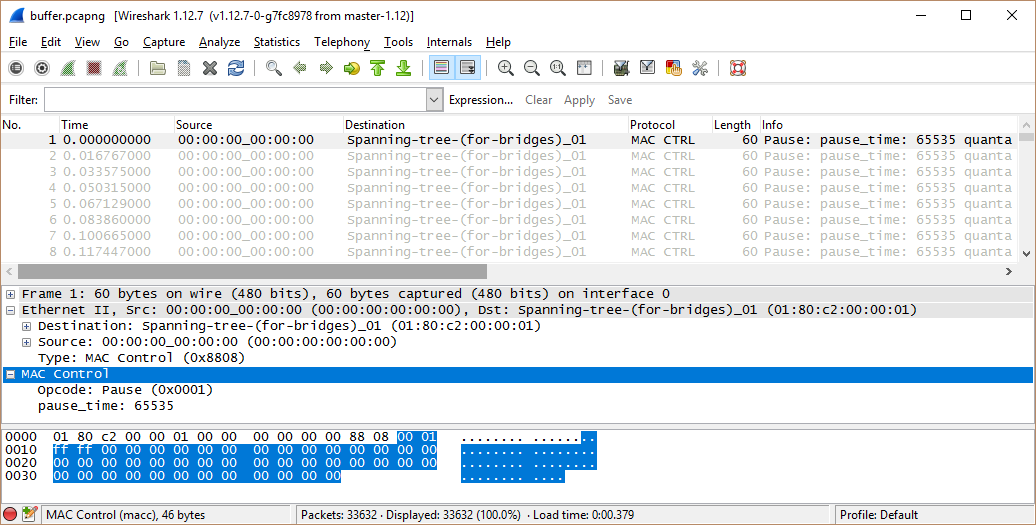The image size is (1036, 525).
Task: Click the Clear filter button
Action: click(538, 100)
